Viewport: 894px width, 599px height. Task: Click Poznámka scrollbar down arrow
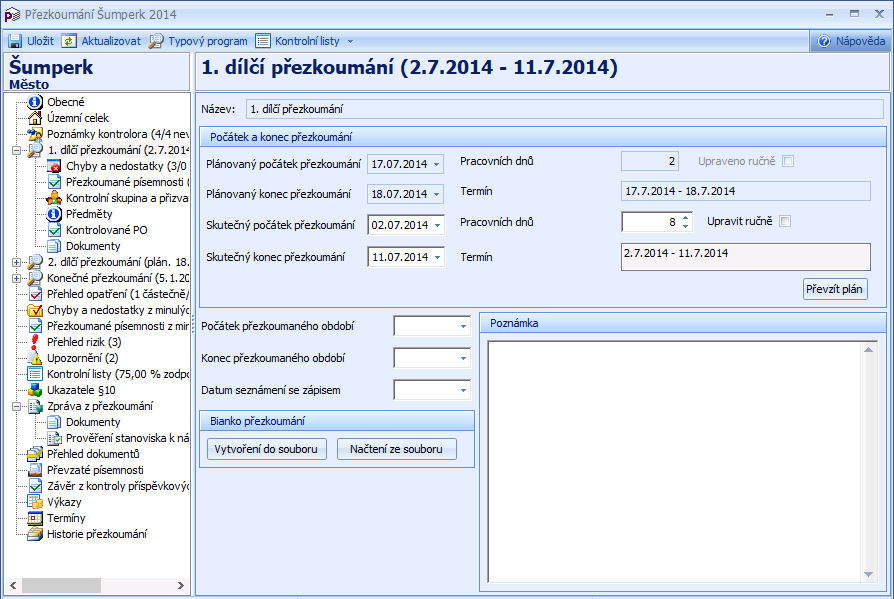tap(868, 574)
